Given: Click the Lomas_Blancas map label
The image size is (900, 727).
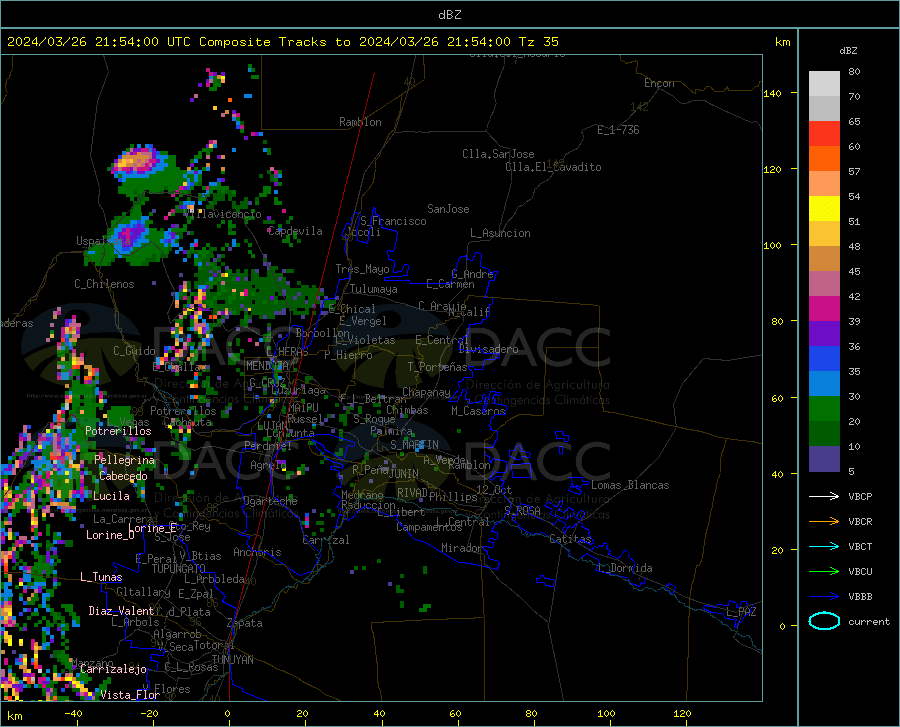Looking at the screenshot, I should coord(630,485).
